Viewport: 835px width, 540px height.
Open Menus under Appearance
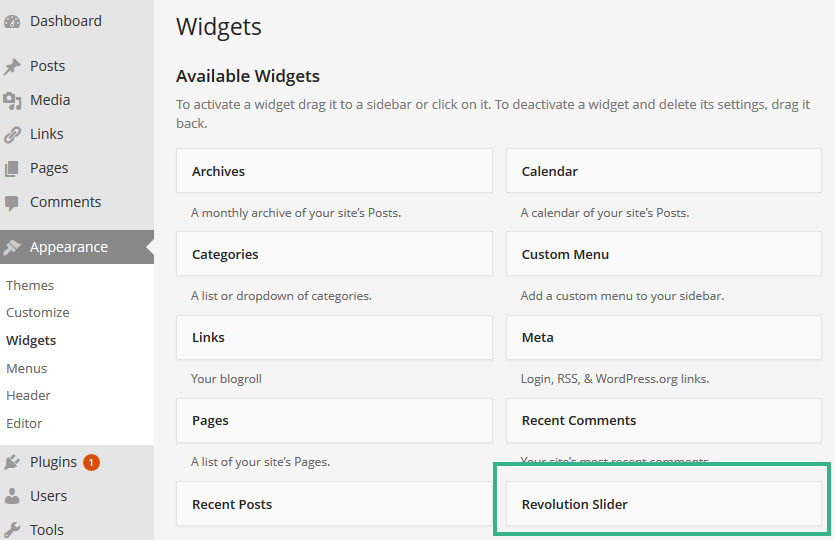click(x=27, y=368)
